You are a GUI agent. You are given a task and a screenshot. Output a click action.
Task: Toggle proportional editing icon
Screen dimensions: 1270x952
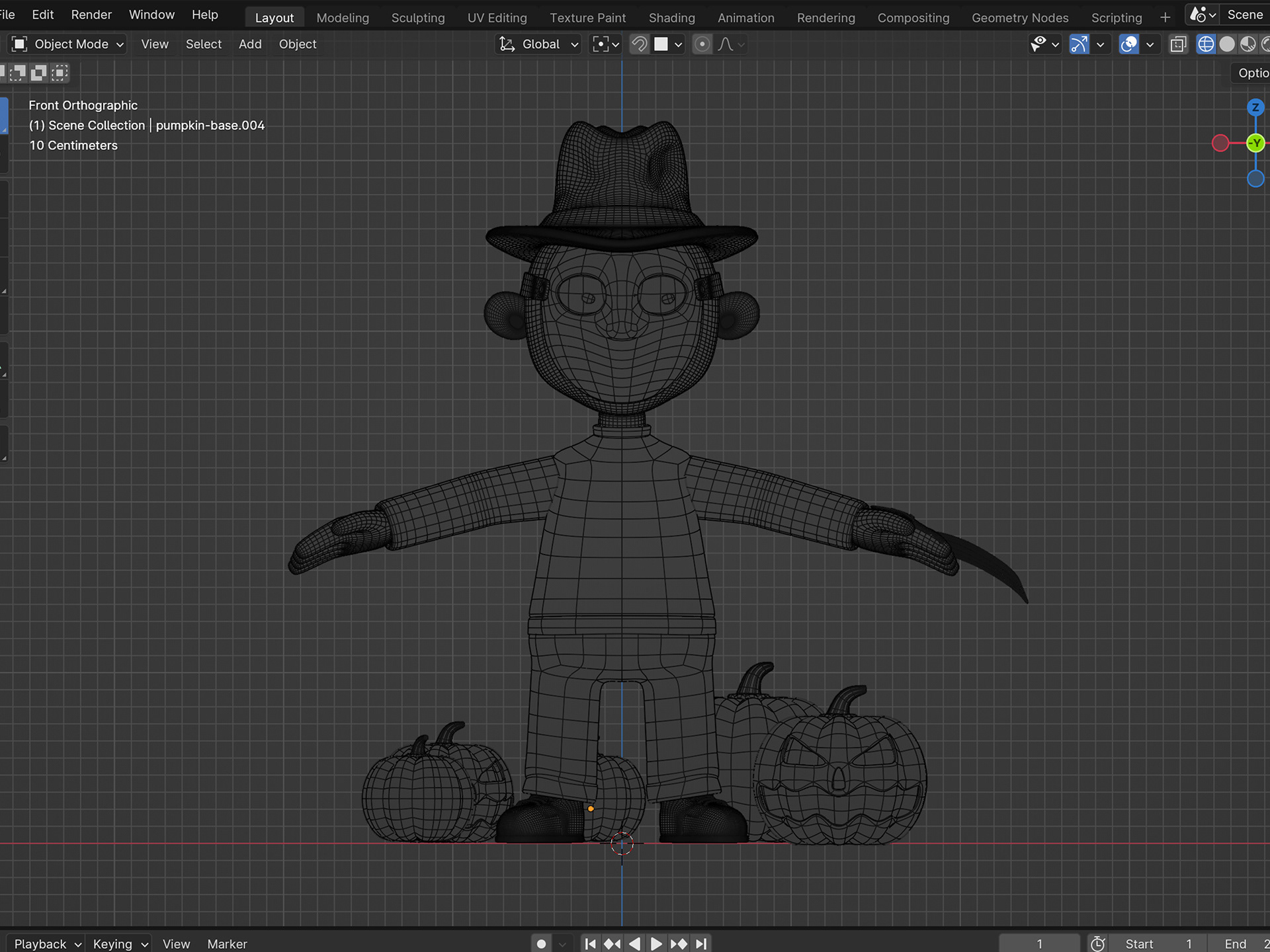tap(702, 44)
